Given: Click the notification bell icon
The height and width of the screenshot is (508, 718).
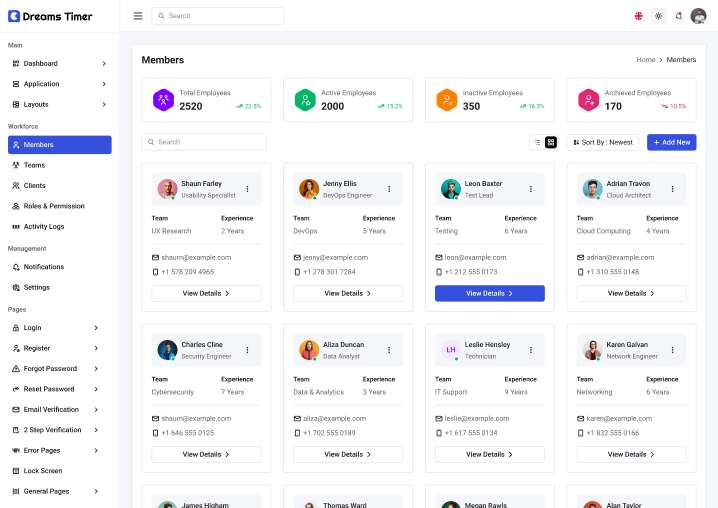Looking at the screenshot, I should pos(679,16).
